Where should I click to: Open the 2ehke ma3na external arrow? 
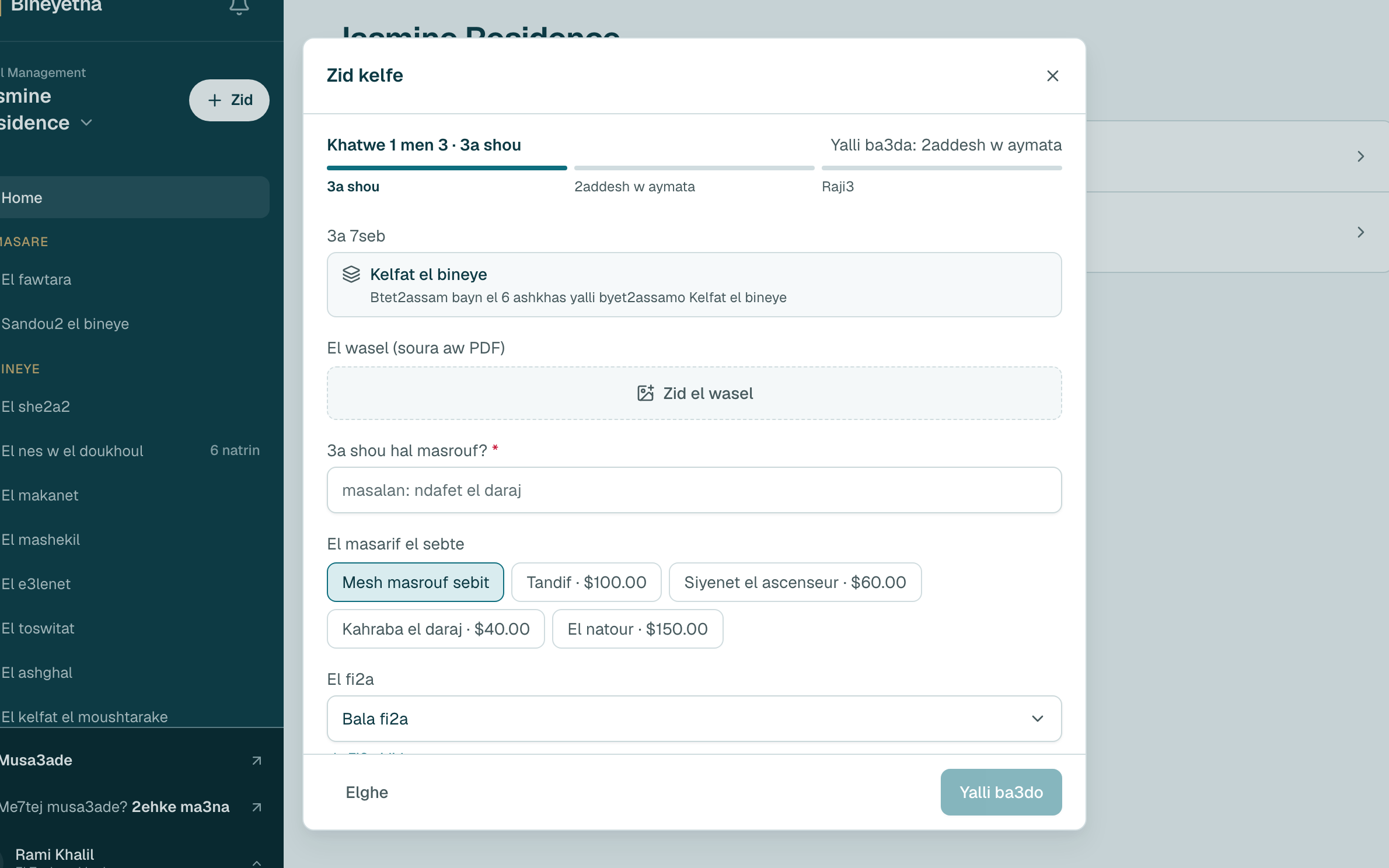(x=256, y=807)
